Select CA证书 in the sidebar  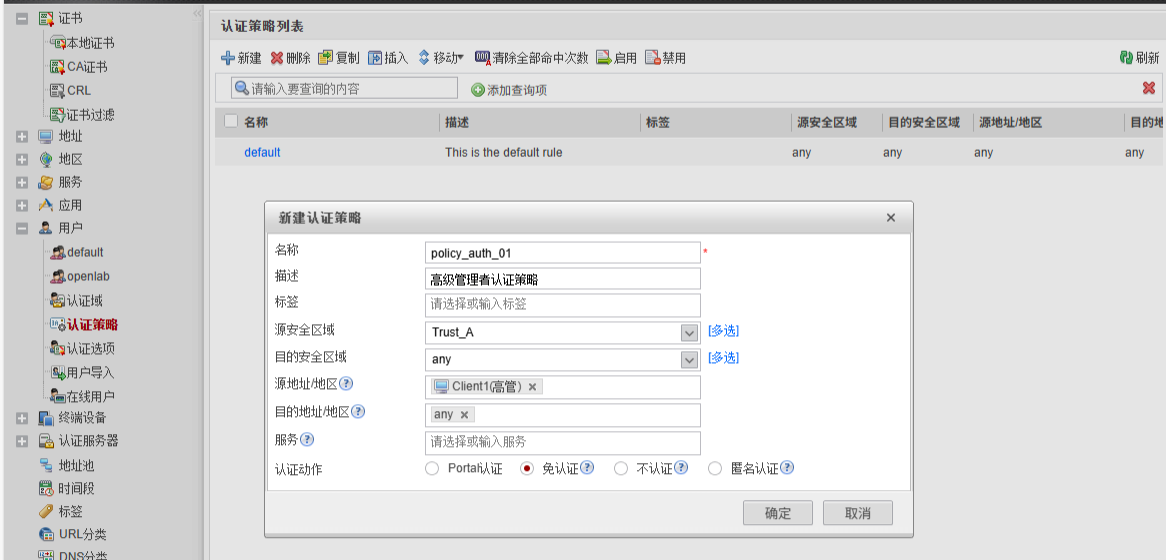coord(87,67)
